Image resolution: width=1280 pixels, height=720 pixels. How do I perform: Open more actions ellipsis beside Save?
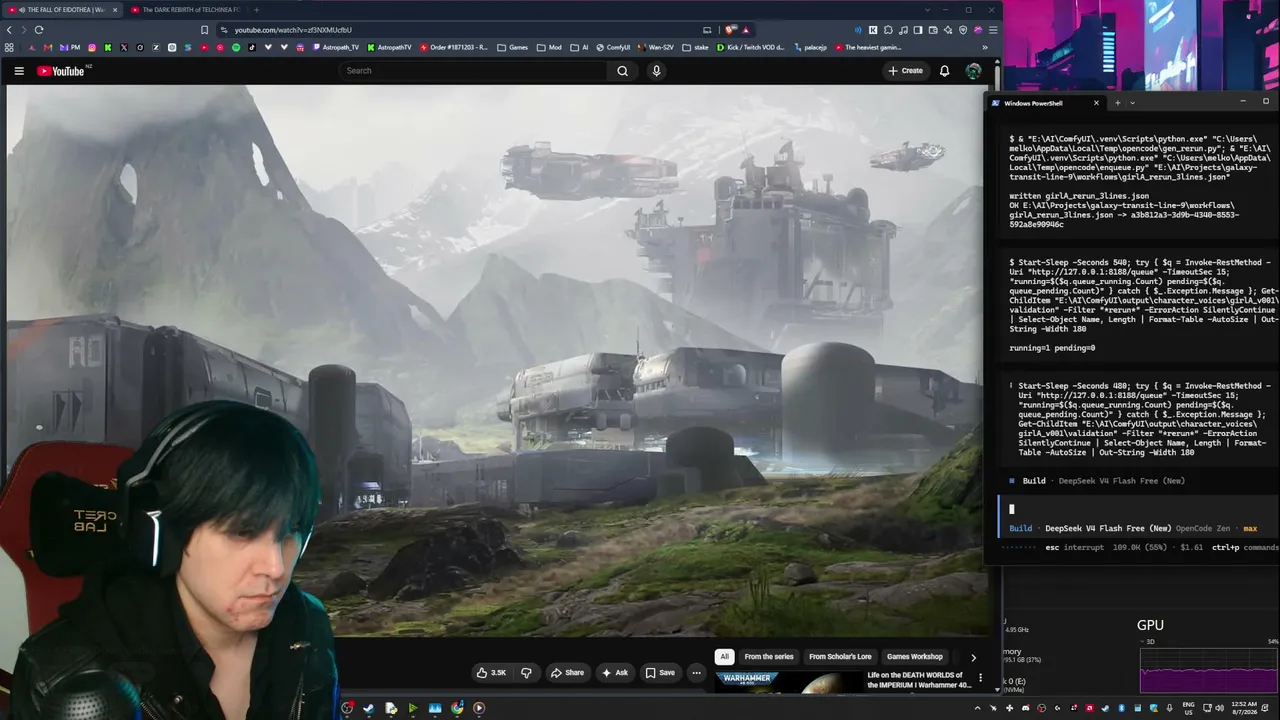point(697,673)
